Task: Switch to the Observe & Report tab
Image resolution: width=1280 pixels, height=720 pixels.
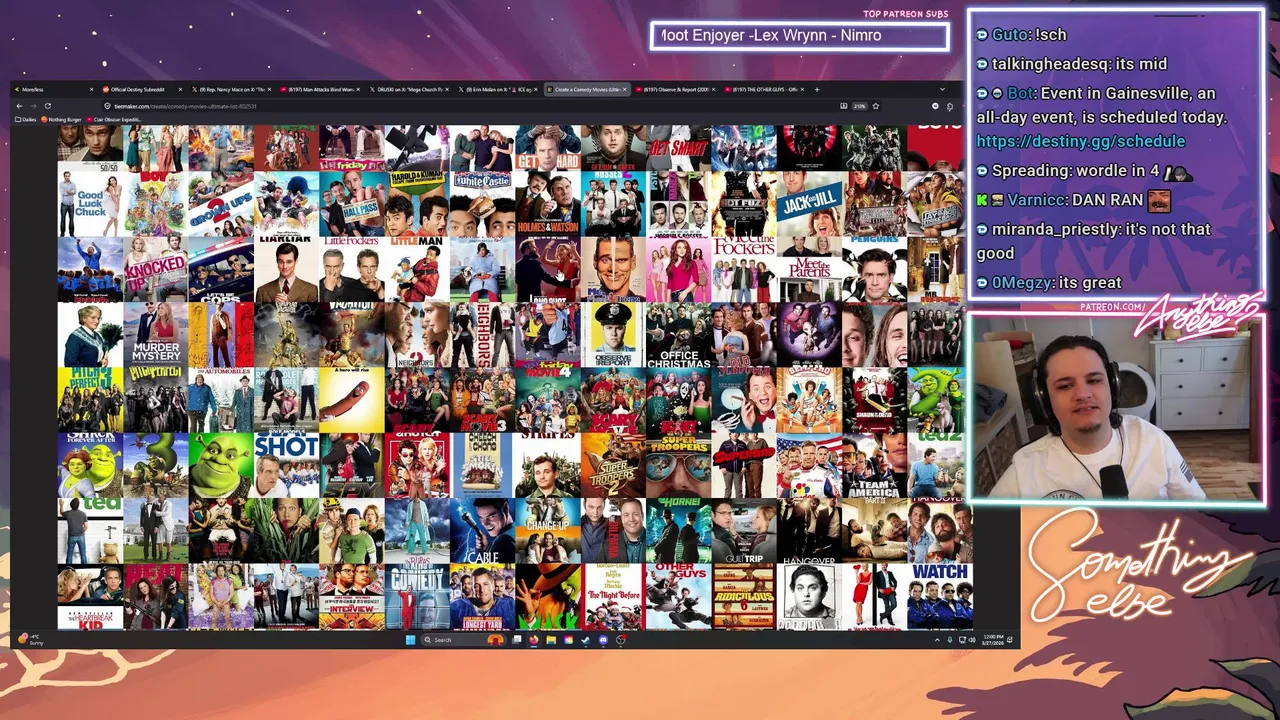Action: (675, 89)
